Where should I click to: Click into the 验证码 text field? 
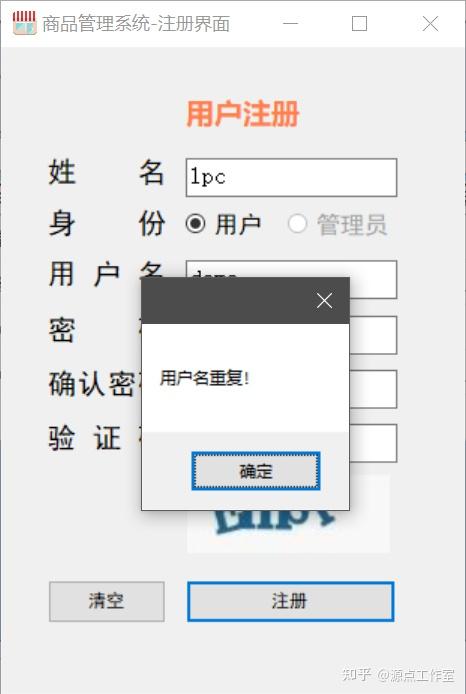[x=373, y=443]
